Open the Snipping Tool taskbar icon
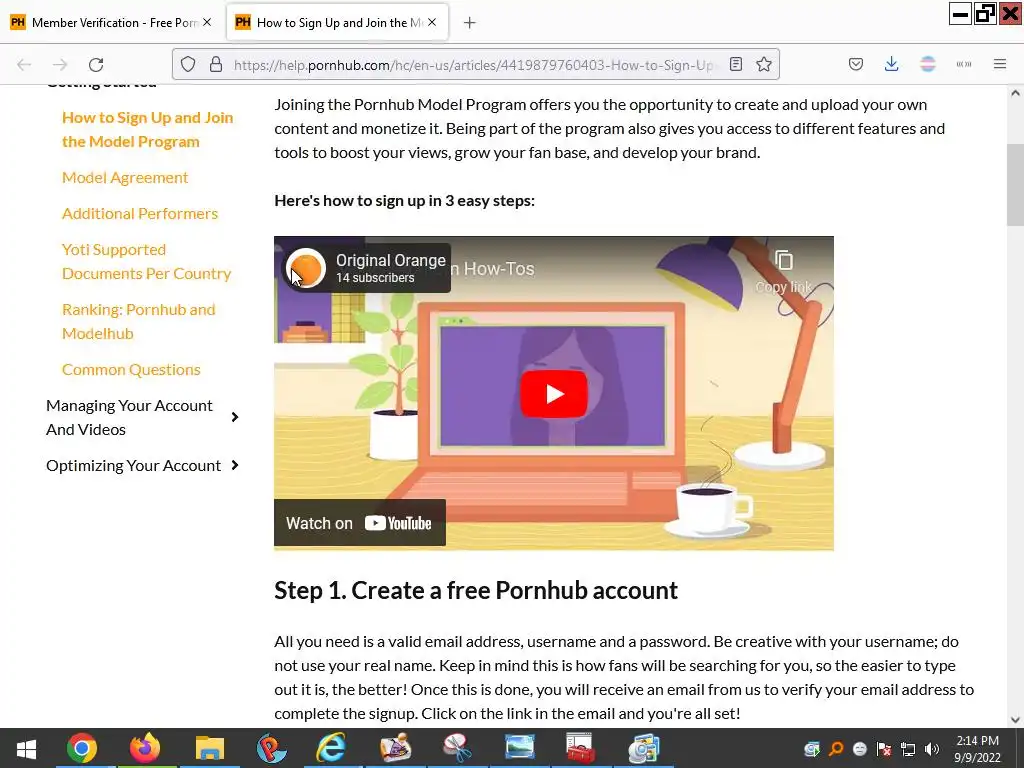This screenshot has width=1024, height=768. coord(456,748)
